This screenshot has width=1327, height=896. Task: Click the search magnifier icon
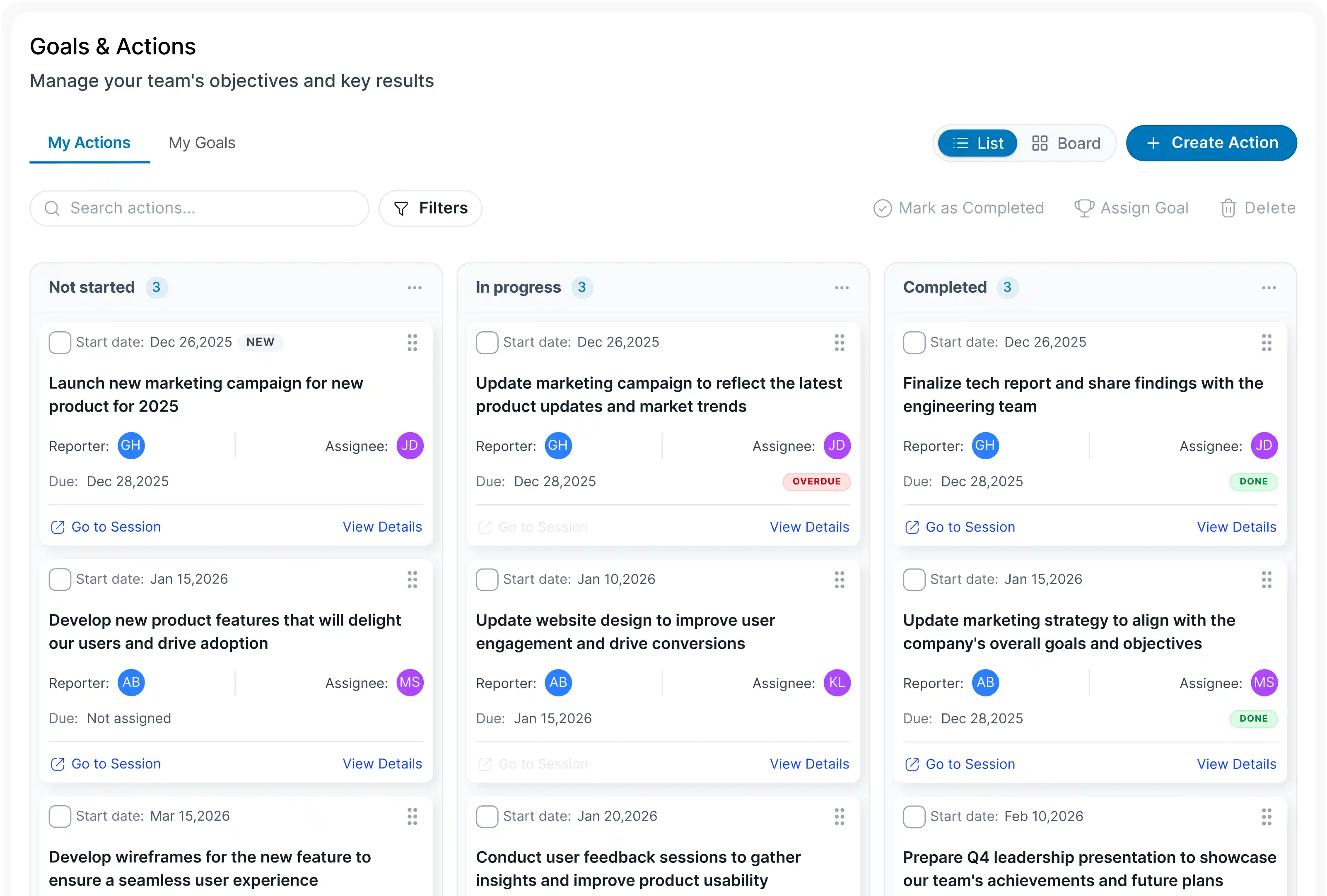[x=52, y=208]
